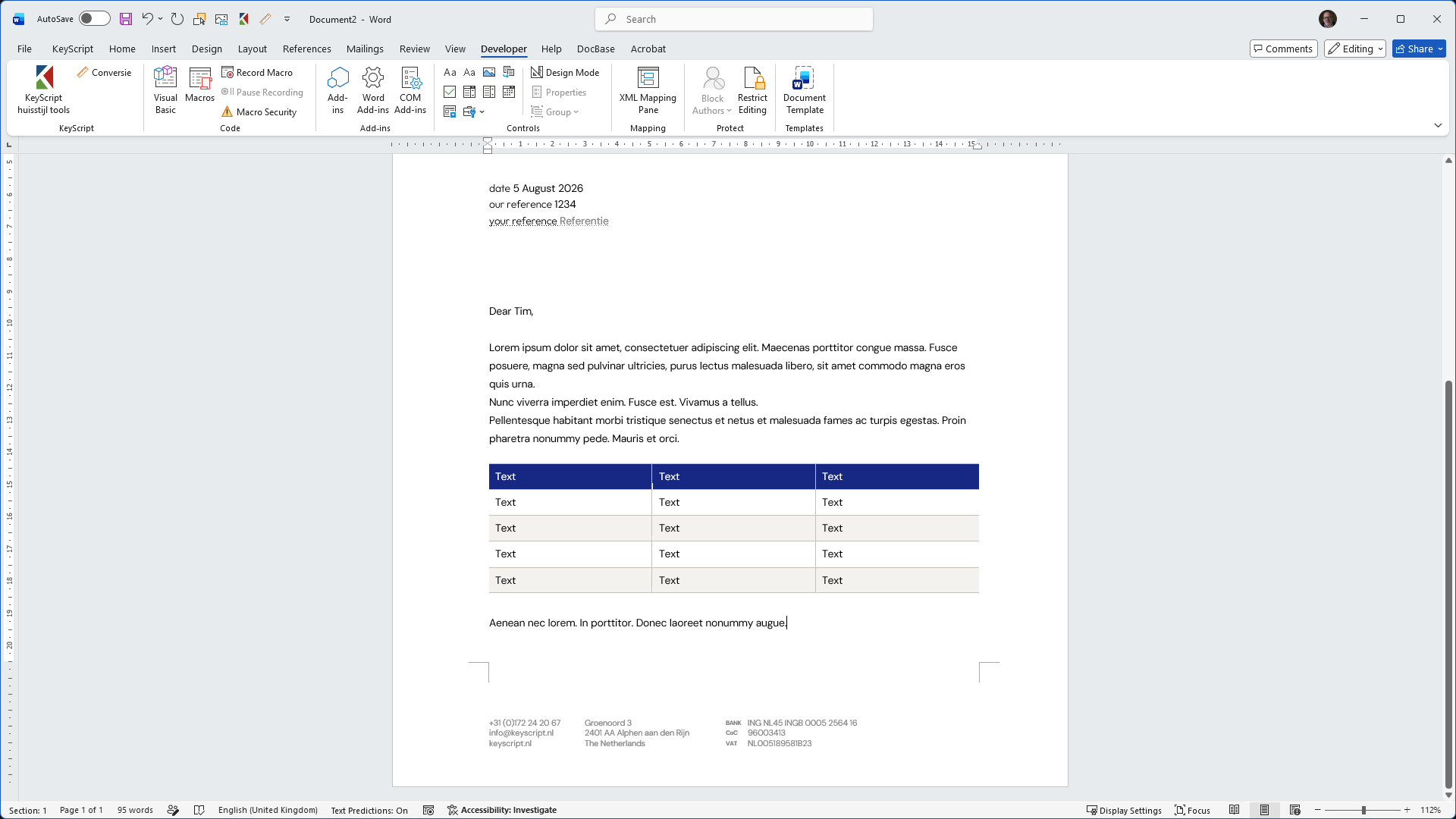Toggle Design Mode
Image resolution: width=1456 pixels, height=819 pixels.
565,72
